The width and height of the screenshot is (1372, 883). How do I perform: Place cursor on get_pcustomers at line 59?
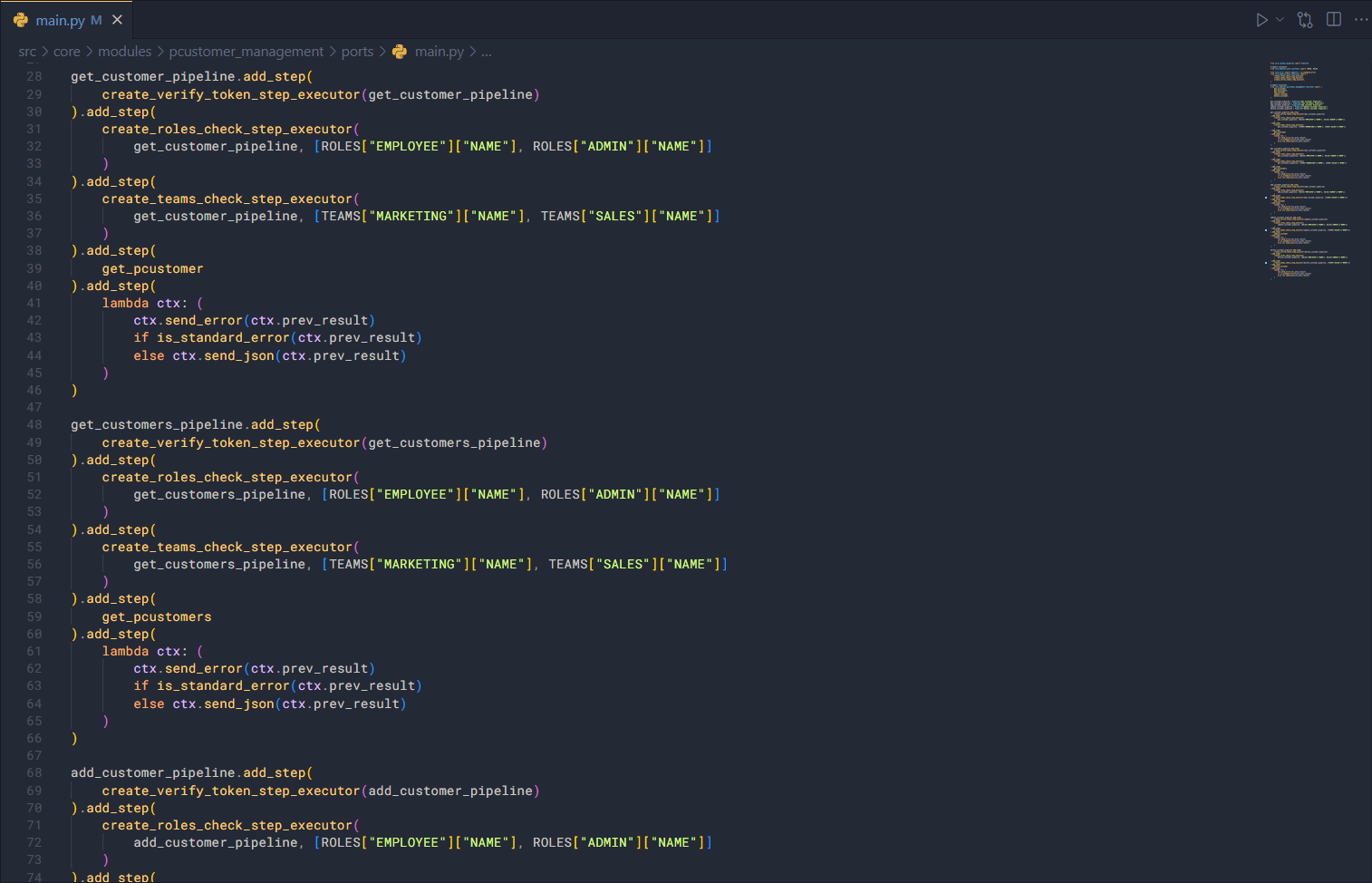157,616
